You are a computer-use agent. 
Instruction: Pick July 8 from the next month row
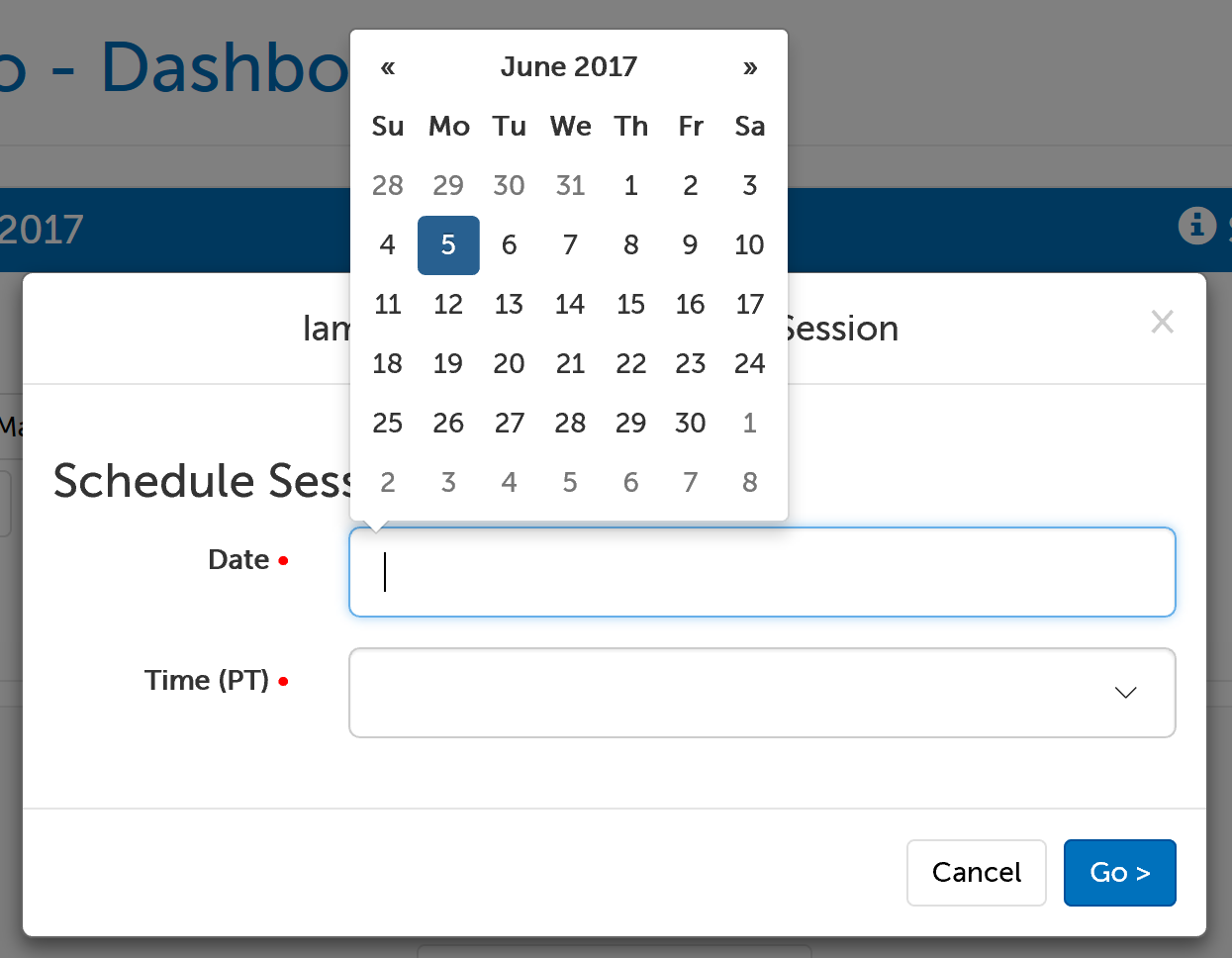[749, 482]
